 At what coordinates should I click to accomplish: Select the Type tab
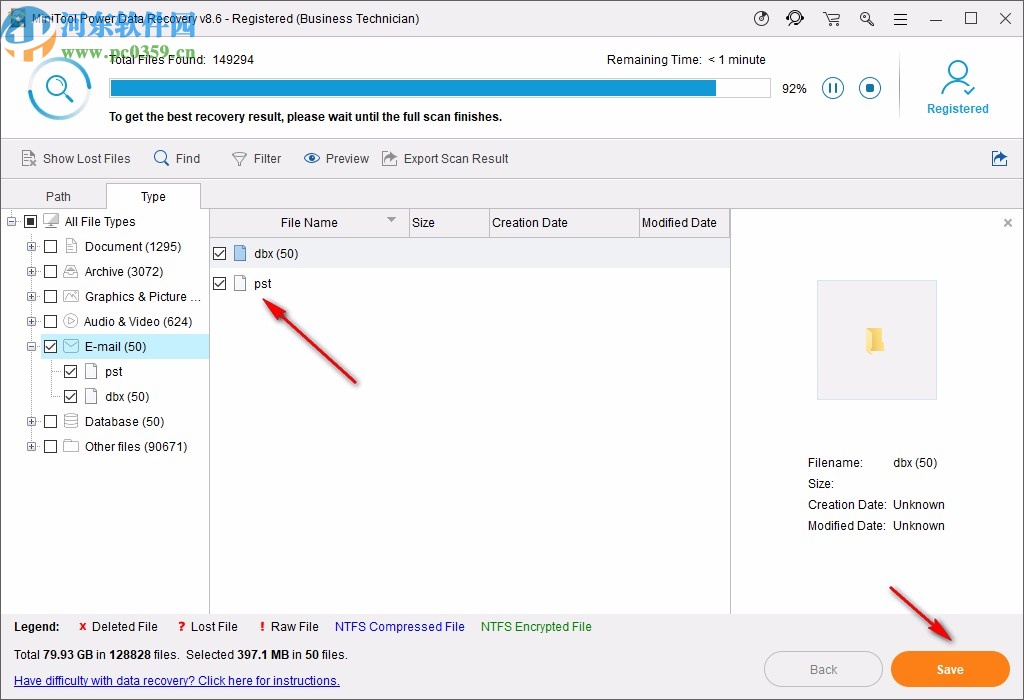tap(153, 197)
